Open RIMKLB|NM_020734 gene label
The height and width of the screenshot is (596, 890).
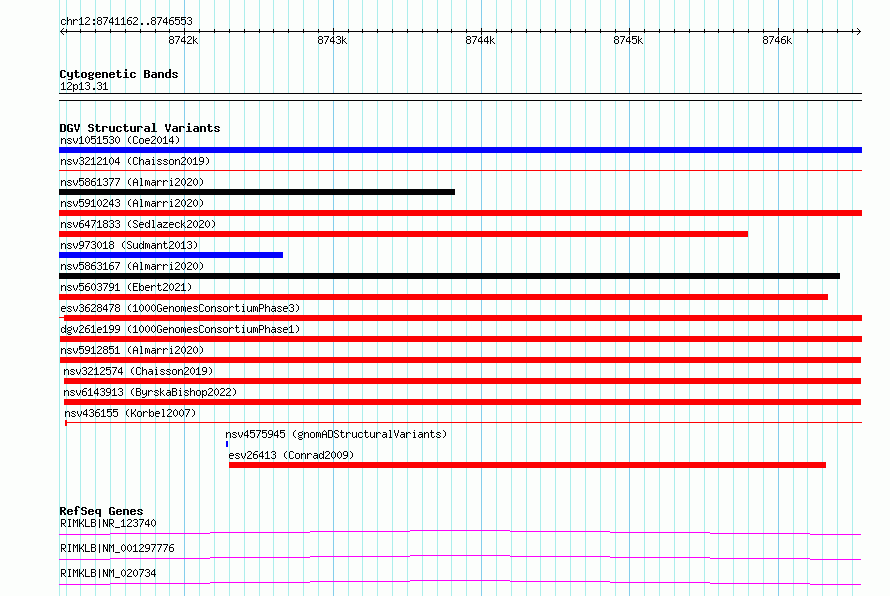click(108, 573)
